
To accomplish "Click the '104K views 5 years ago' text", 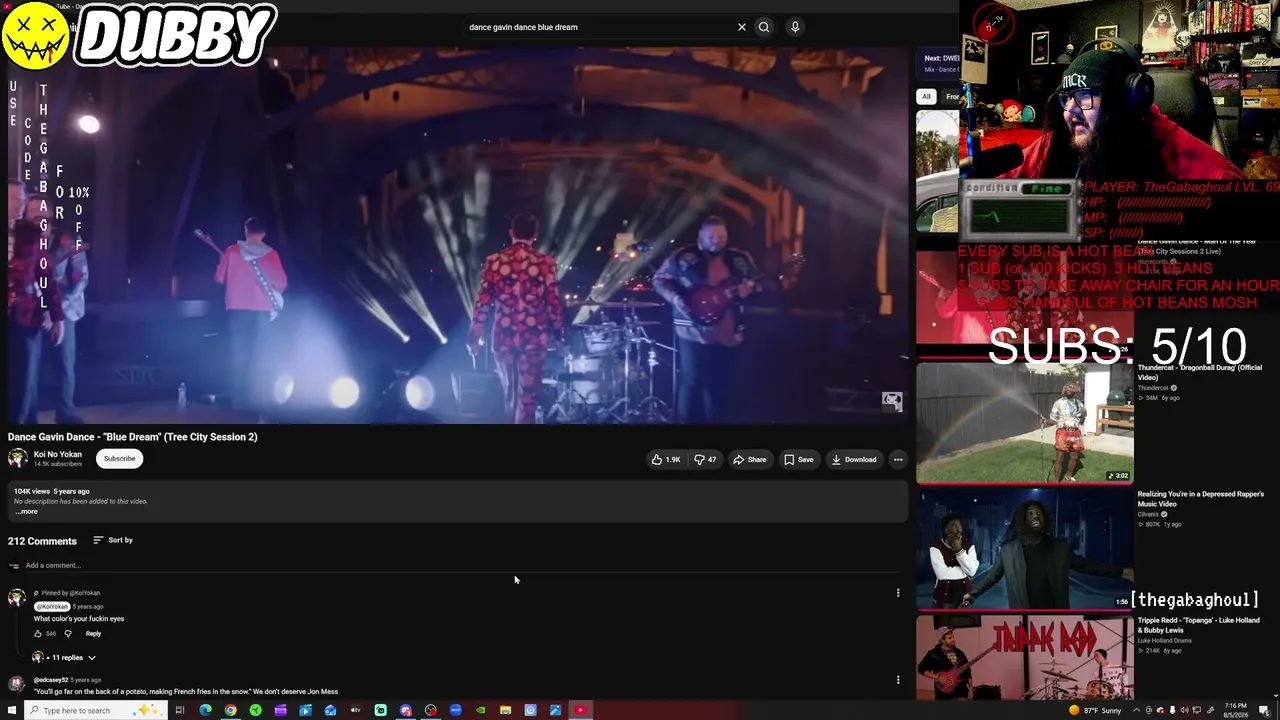I will point(51,491).
